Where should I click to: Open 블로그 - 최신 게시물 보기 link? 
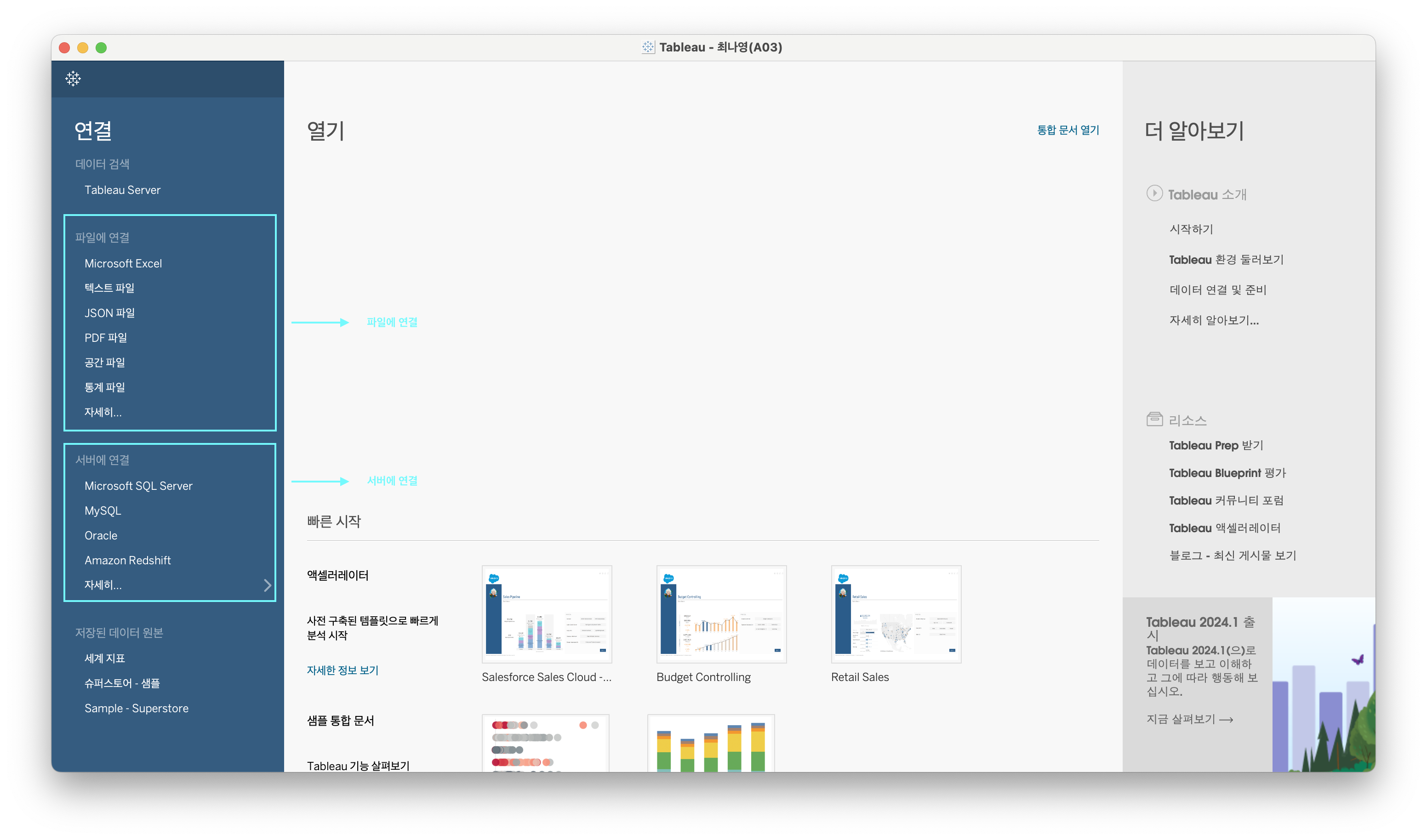pos(1232,556)
